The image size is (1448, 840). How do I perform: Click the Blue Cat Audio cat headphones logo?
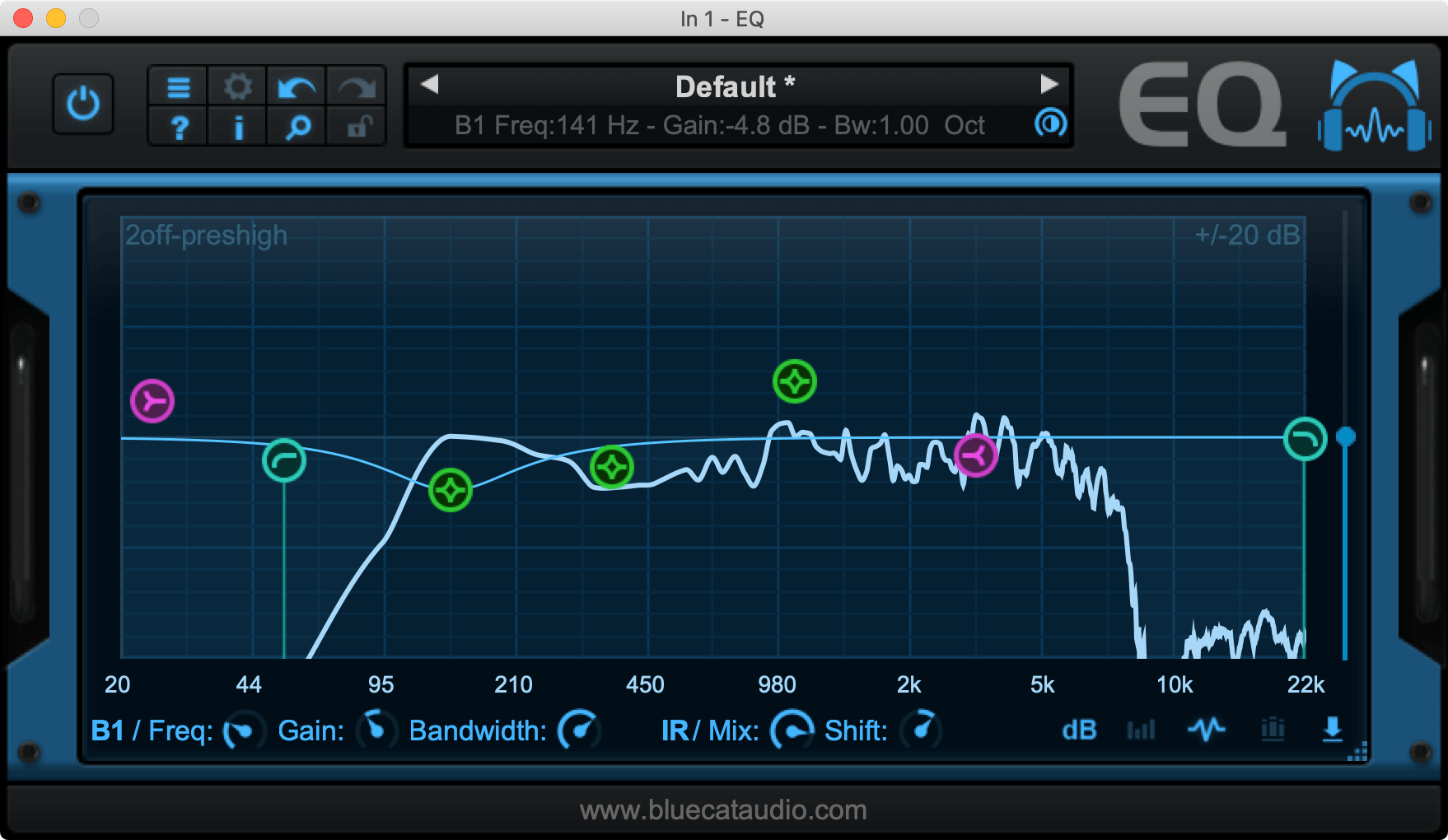(1374, 107)
